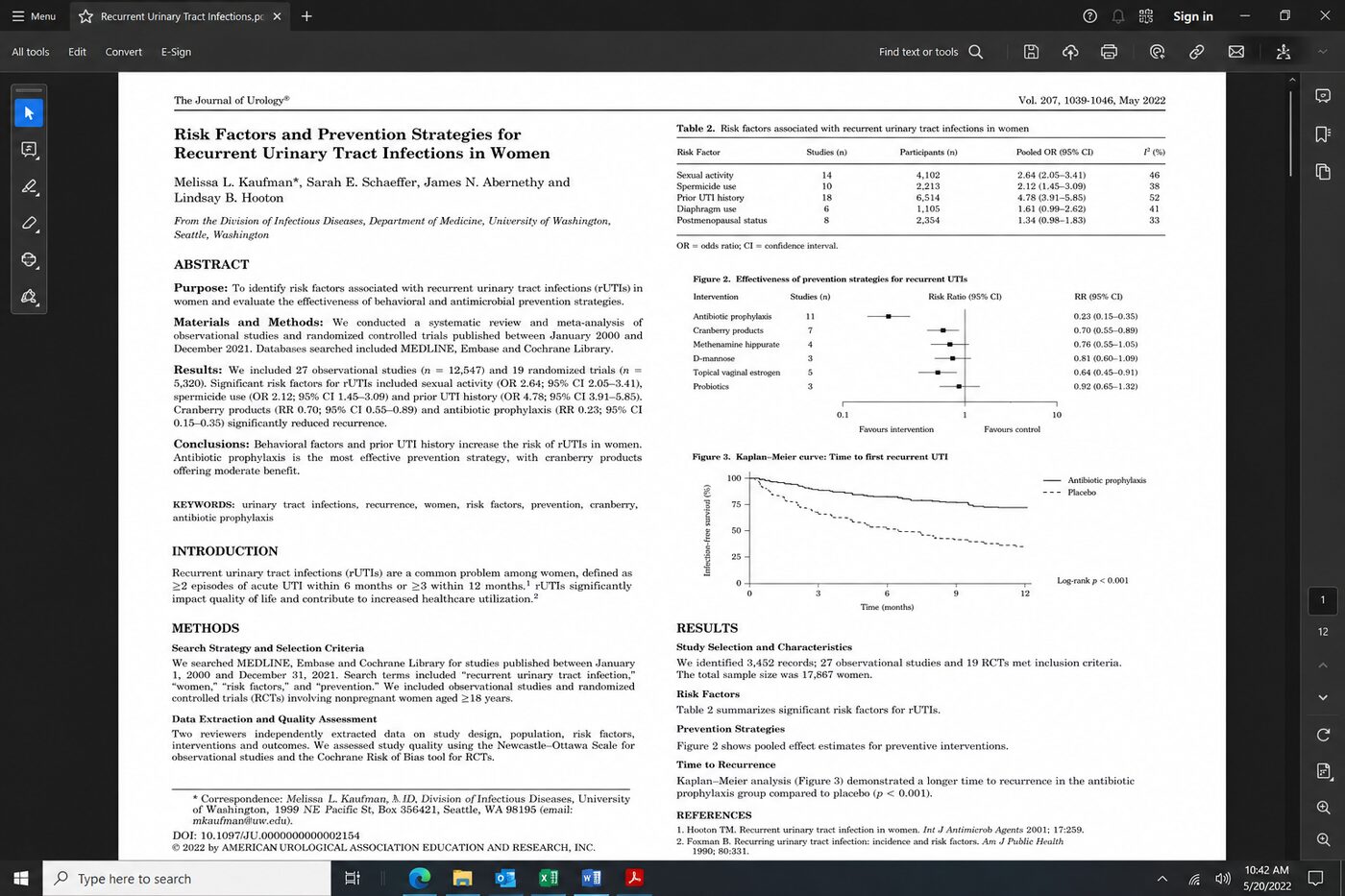This screenshot has height=896, width=1345.
Task: Open the Acrobat hamburger Menu
Action: point(34,16)
